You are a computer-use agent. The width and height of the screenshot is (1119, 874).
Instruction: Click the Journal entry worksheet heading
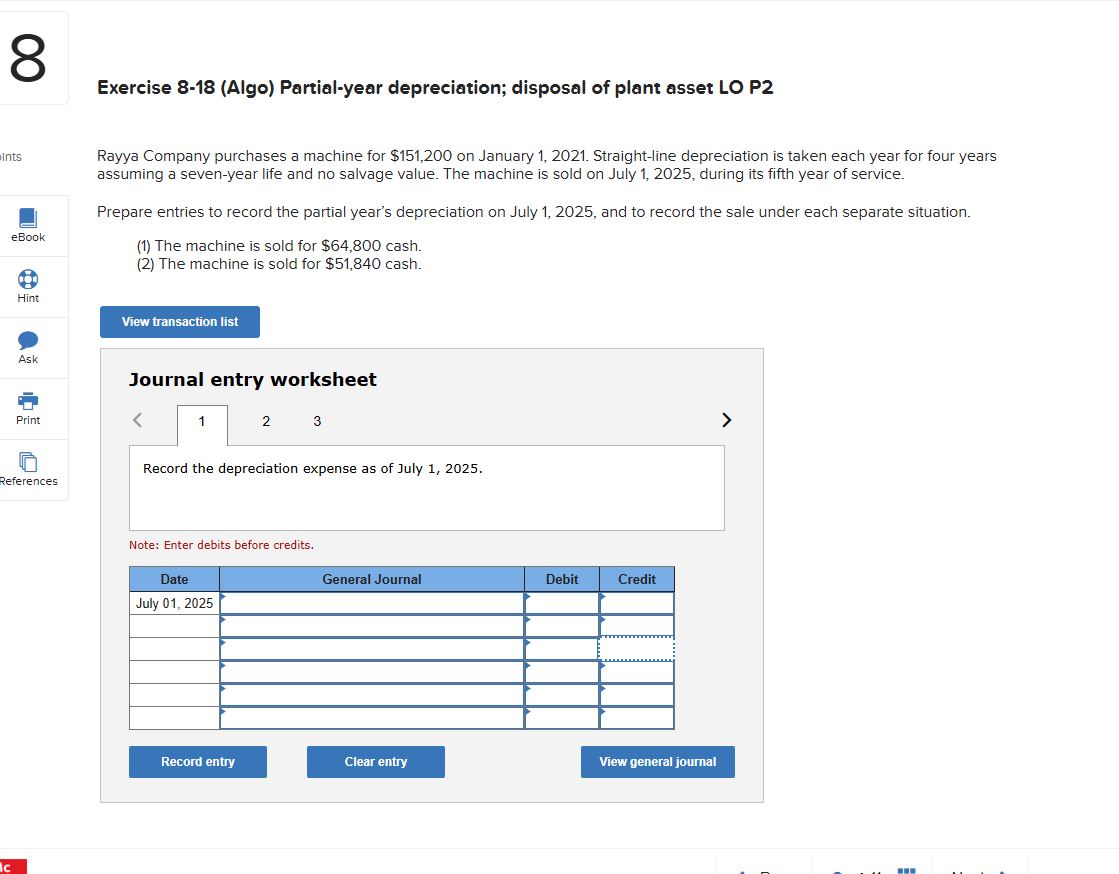coord(252,380)
